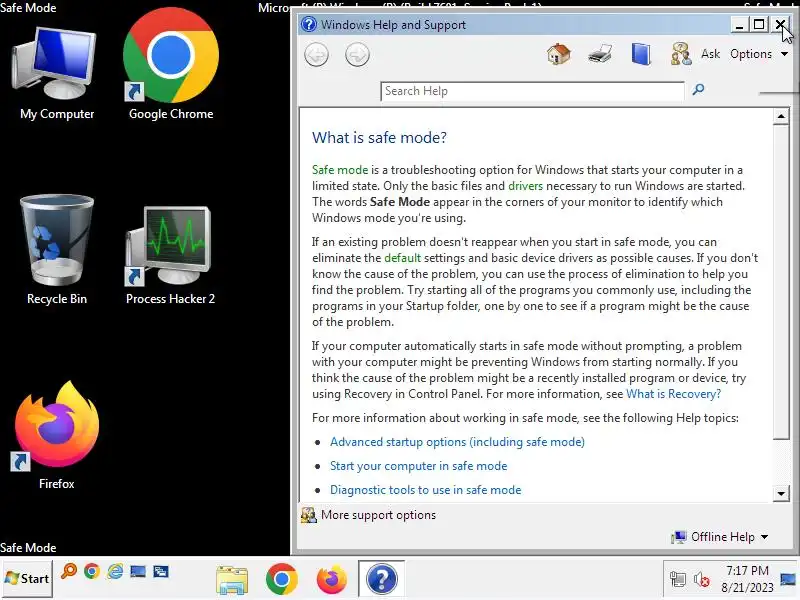
Task: Select the Process Hacker 2 shortcut
Action: tap(170, 256)
